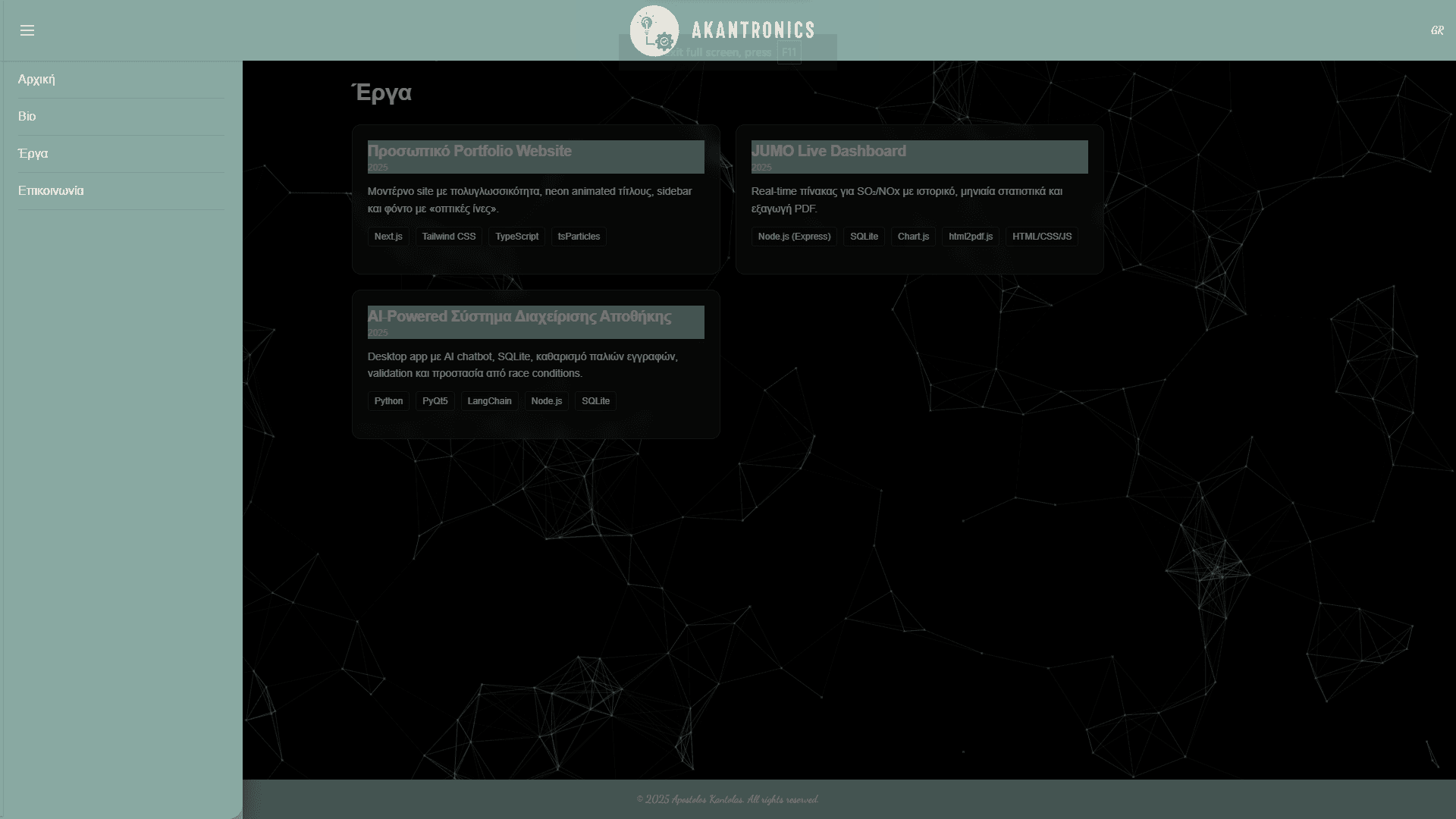Open the Βίο section
Image resolution: width=1456 pixels, height=819 pixels.
coord(27,116)
